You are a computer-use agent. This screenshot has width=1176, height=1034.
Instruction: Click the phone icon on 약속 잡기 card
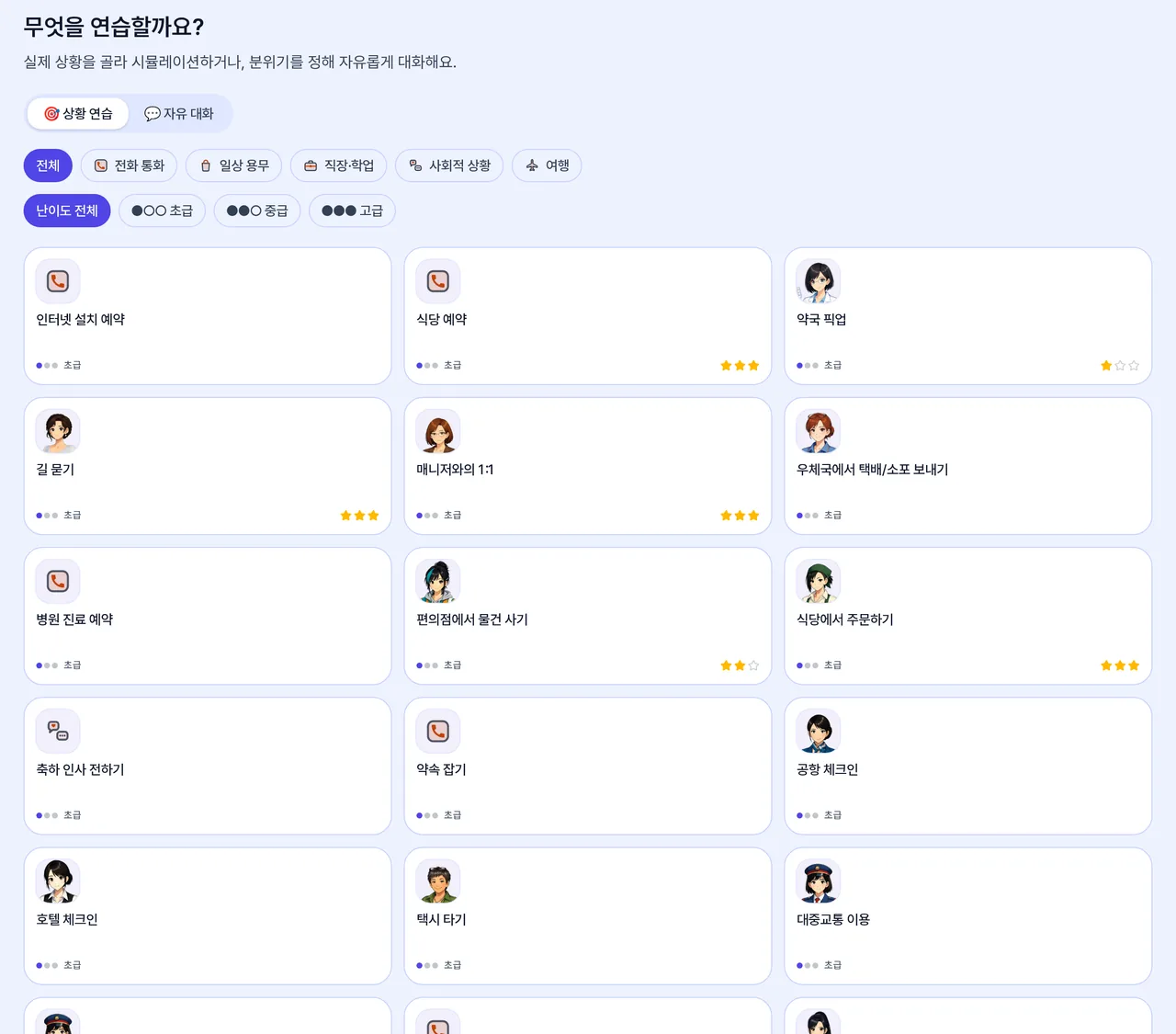tap(438, 731)
